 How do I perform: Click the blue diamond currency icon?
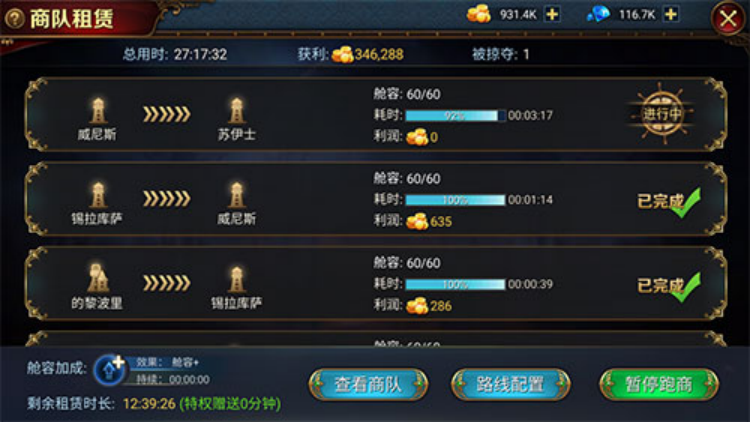click(598, 14)
